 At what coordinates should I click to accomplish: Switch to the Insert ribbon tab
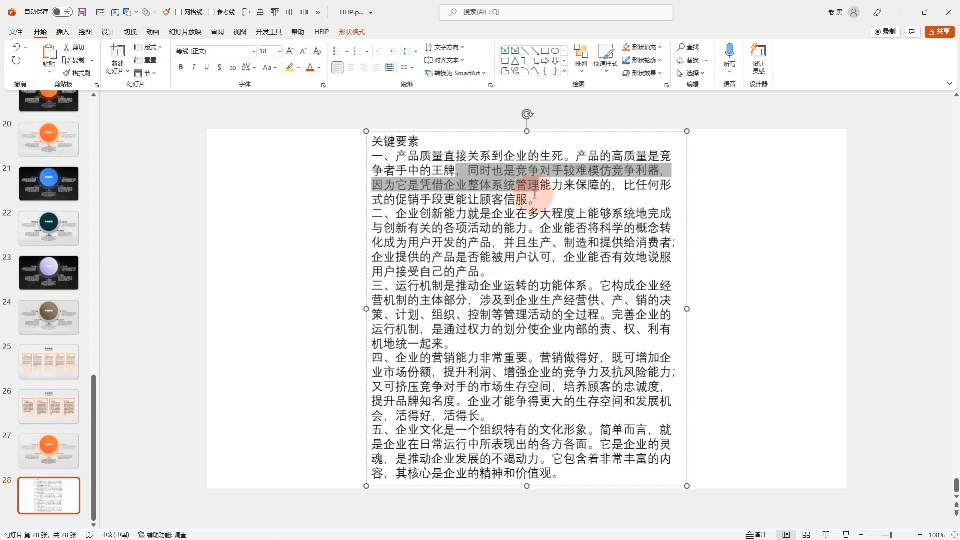coord(62,32)
